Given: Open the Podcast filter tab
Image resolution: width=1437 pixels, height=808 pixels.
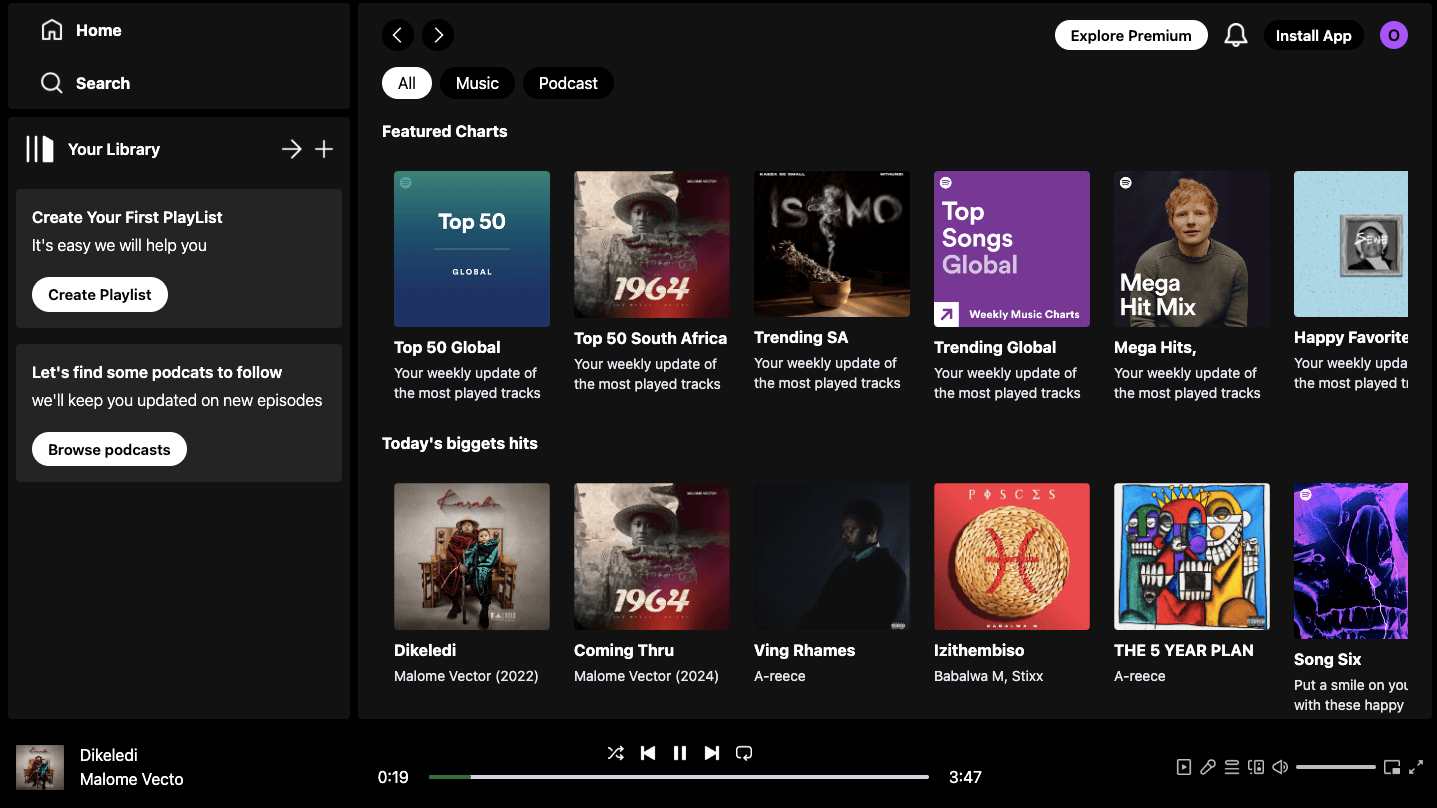Looking at the screenshot, I should pos(568,83).
